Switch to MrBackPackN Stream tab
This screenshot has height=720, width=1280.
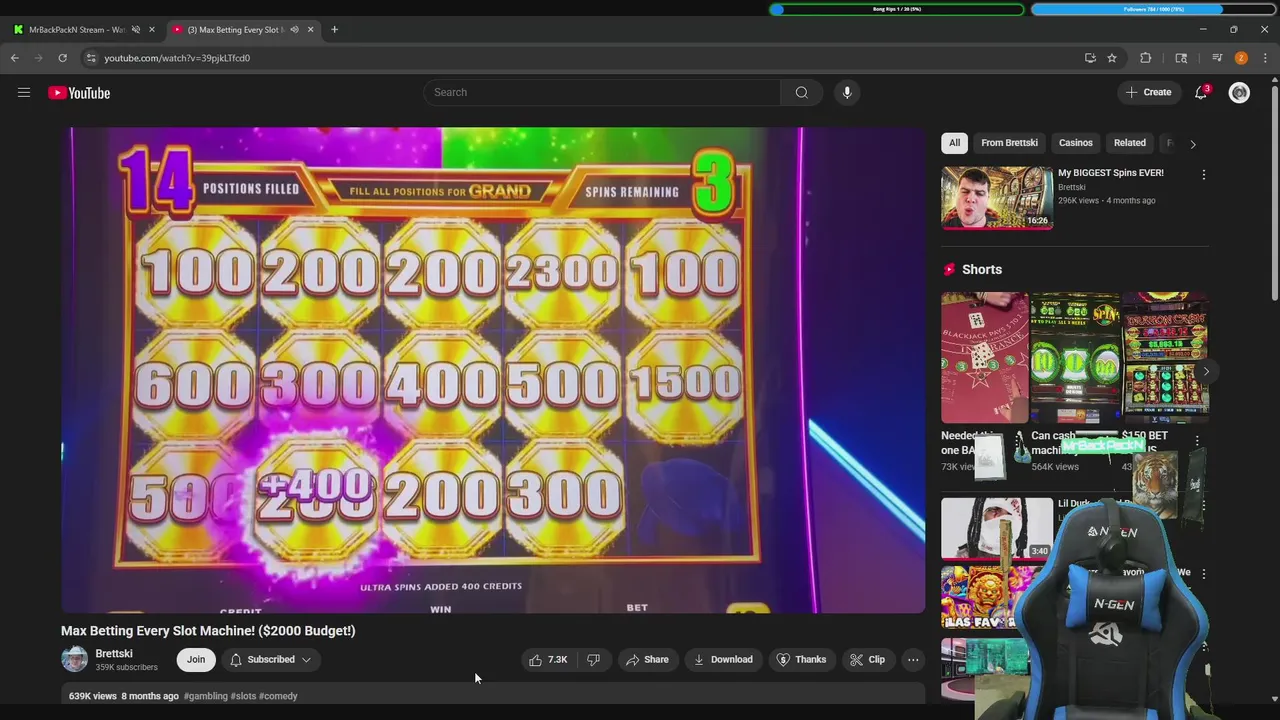[76, 29]
